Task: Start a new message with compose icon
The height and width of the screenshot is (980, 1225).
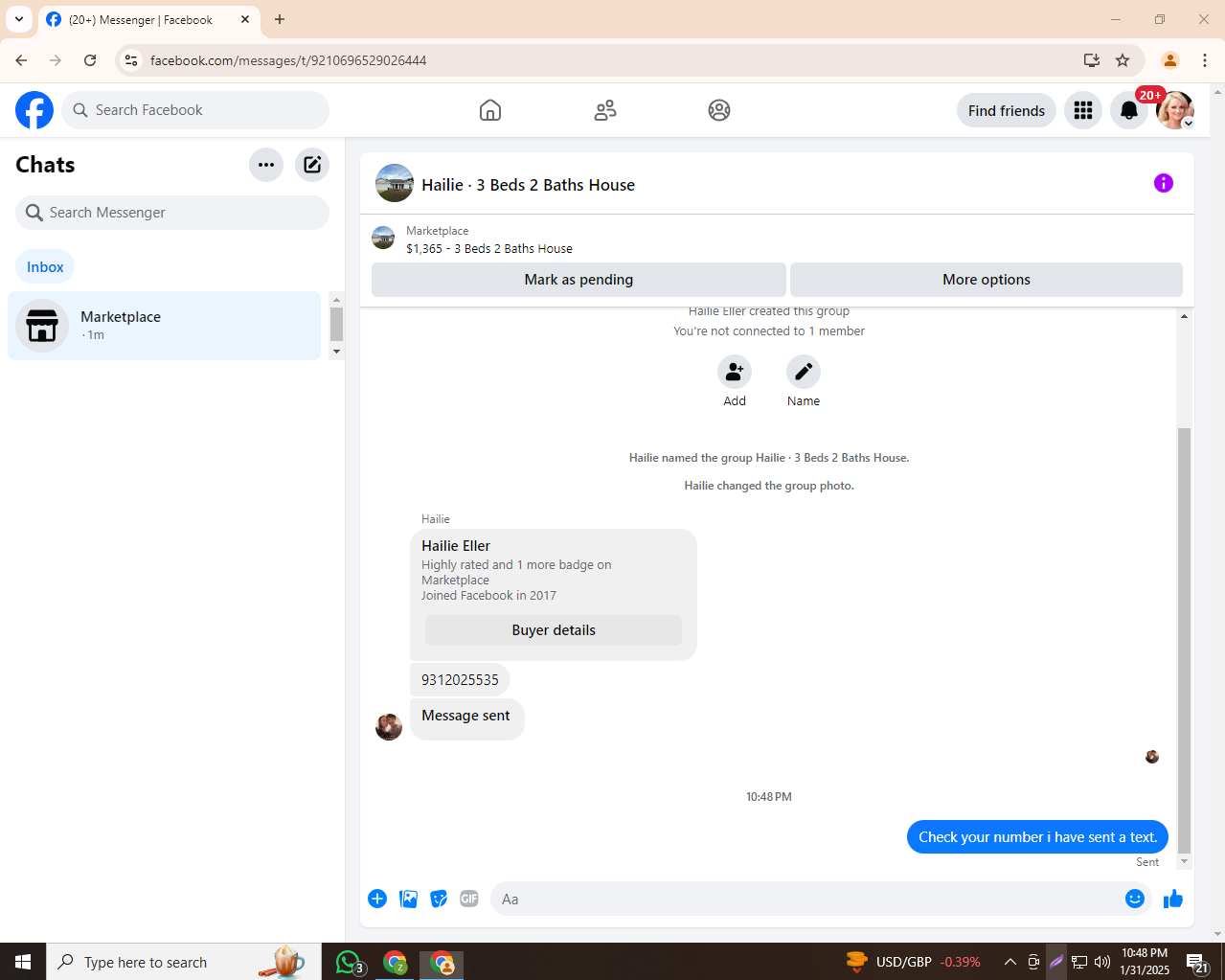Action: (x=312, y=165)
